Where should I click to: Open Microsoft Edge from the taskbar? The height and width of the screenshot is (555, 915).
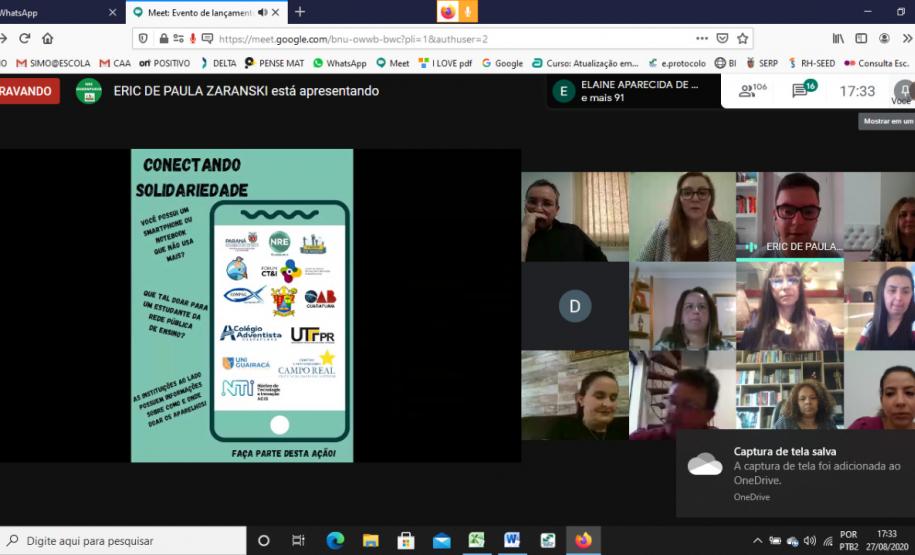(x=335, y=541)
